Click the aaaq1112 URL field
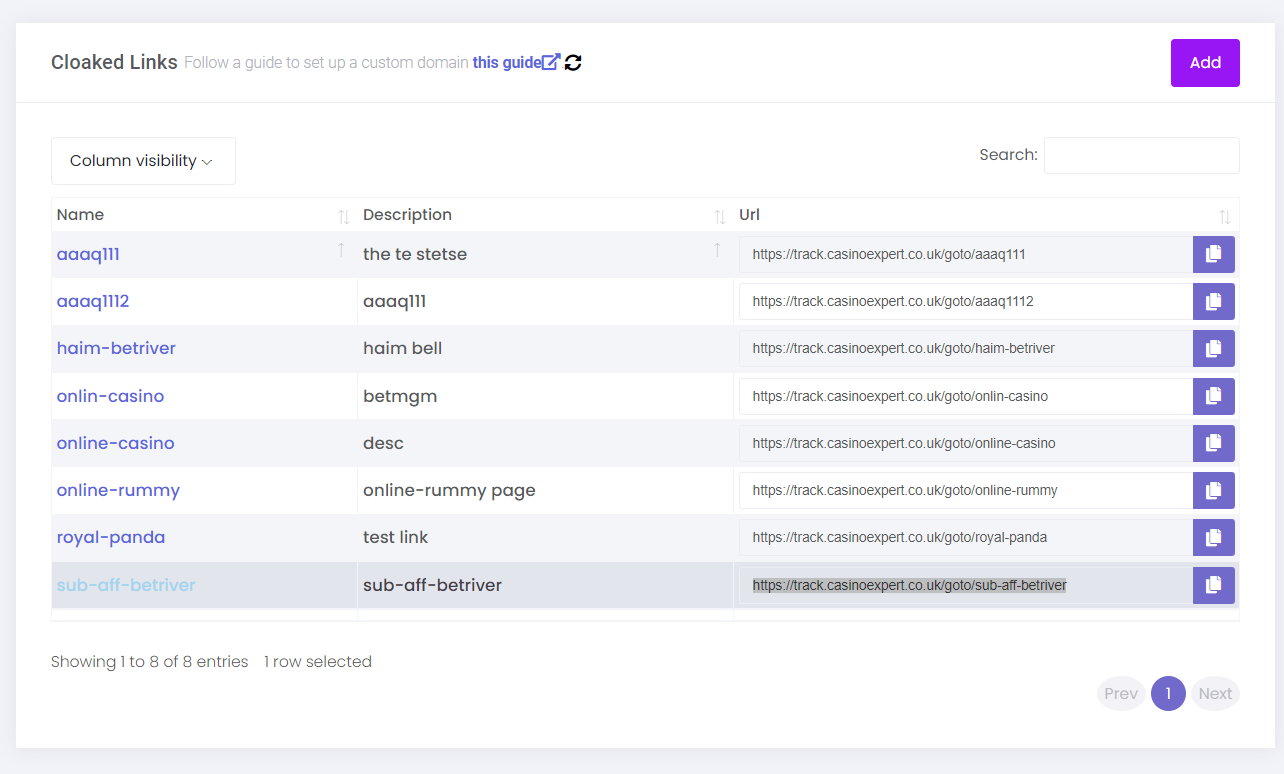 [x=966, y=301]
